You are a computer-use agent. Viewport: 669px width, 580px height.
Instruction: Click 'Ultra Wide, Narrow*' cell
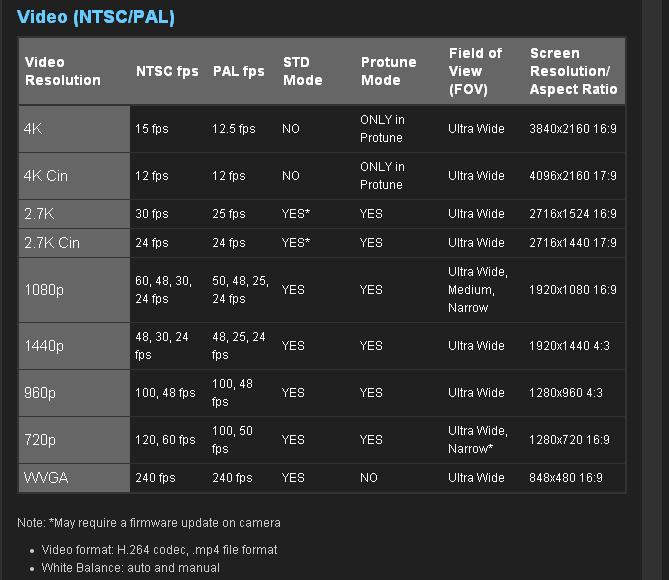pos(477,440)
